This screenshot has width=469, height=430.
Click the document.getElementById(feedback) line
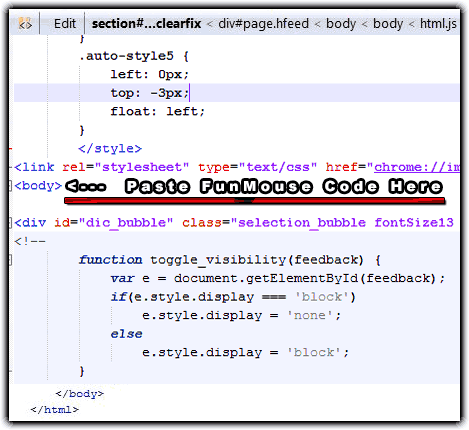click(x=277, y=278)
